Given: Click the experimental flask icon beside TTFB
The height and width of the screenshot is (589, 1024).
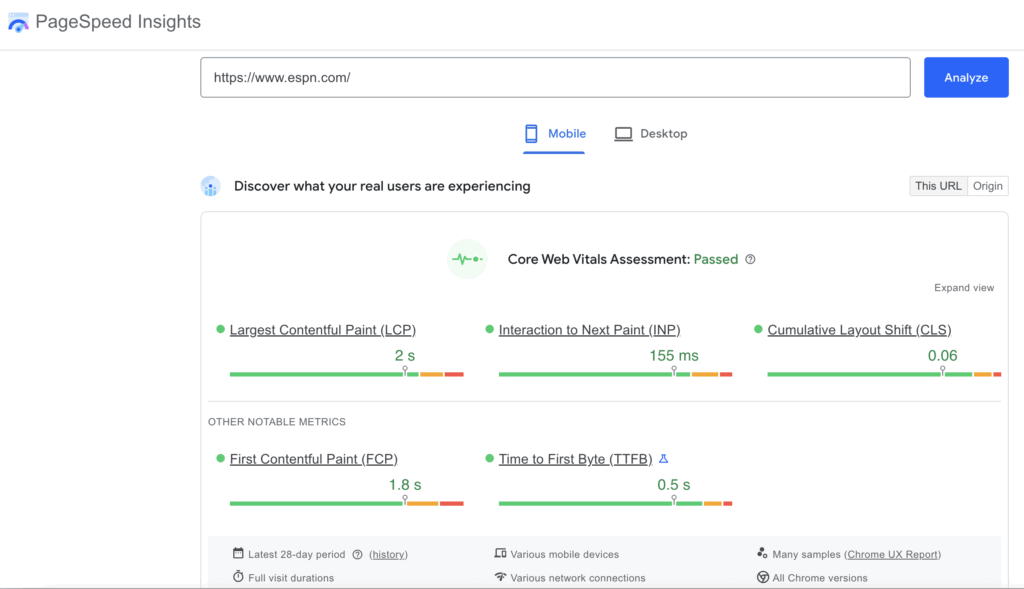Looking at the screenshot, I should 663,457.
